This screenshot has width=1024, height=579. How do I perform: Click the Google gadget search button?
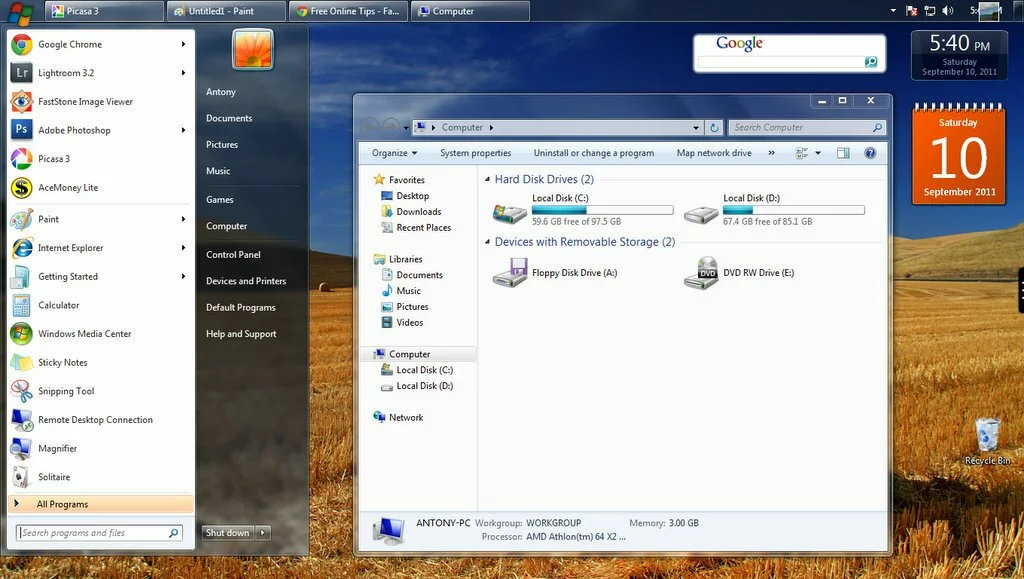coord(871,61)
